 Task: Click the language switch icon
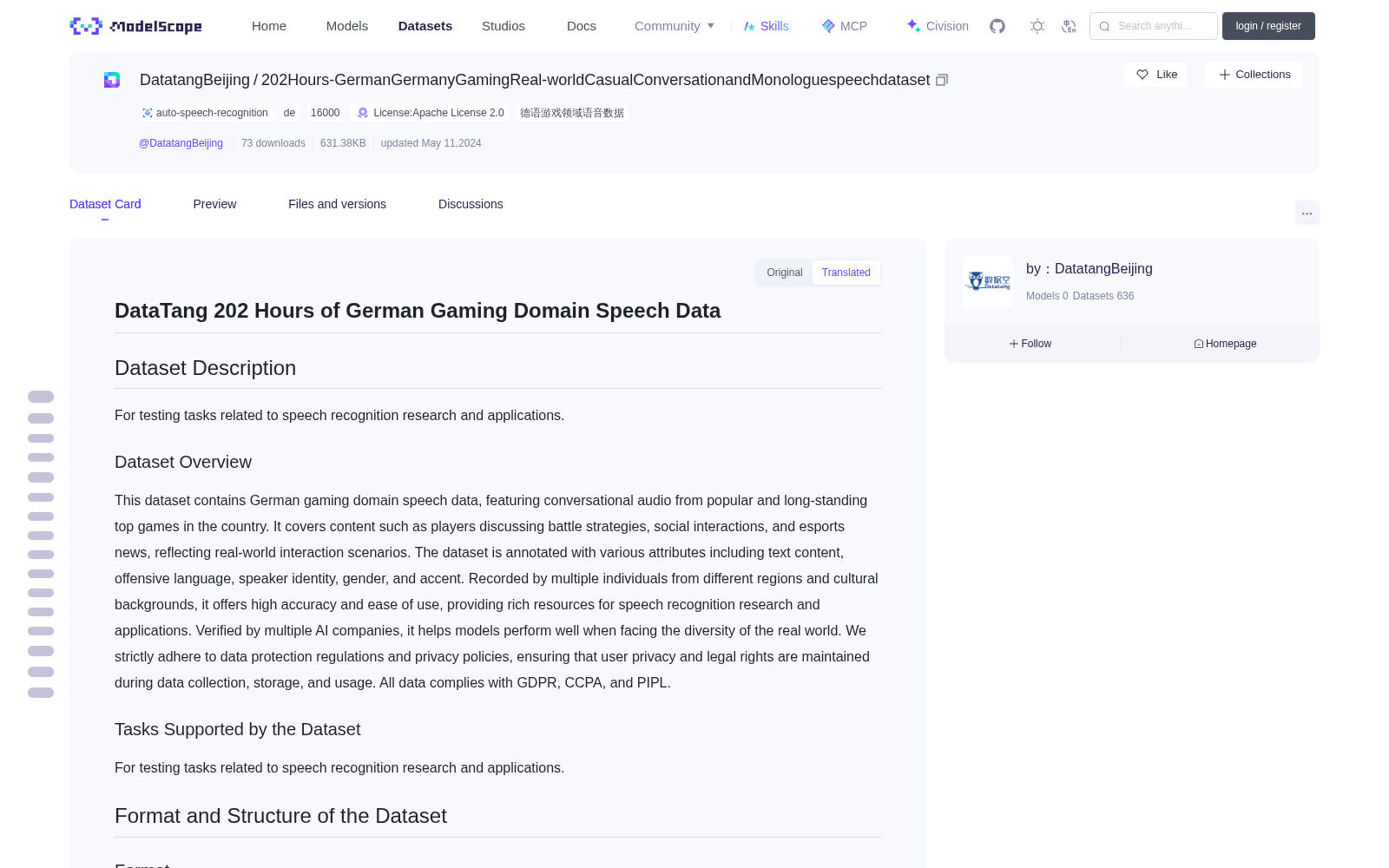point(1069,26)
